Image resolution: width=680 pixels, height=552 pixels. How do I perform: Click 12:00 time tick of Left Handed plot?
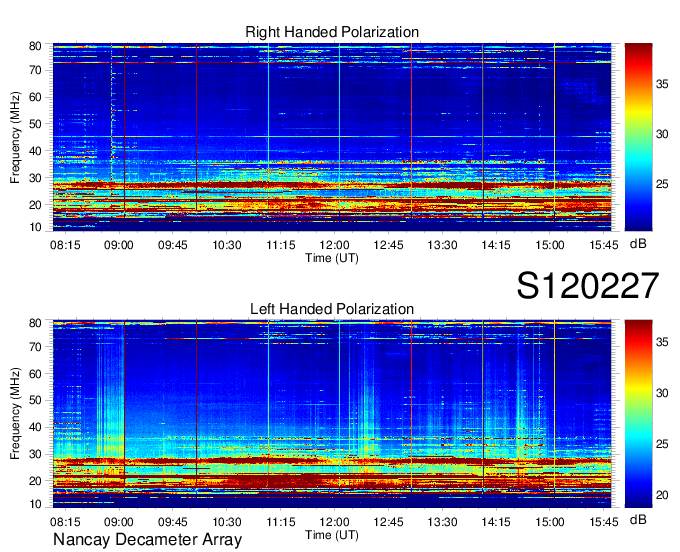tap(334, 522)
